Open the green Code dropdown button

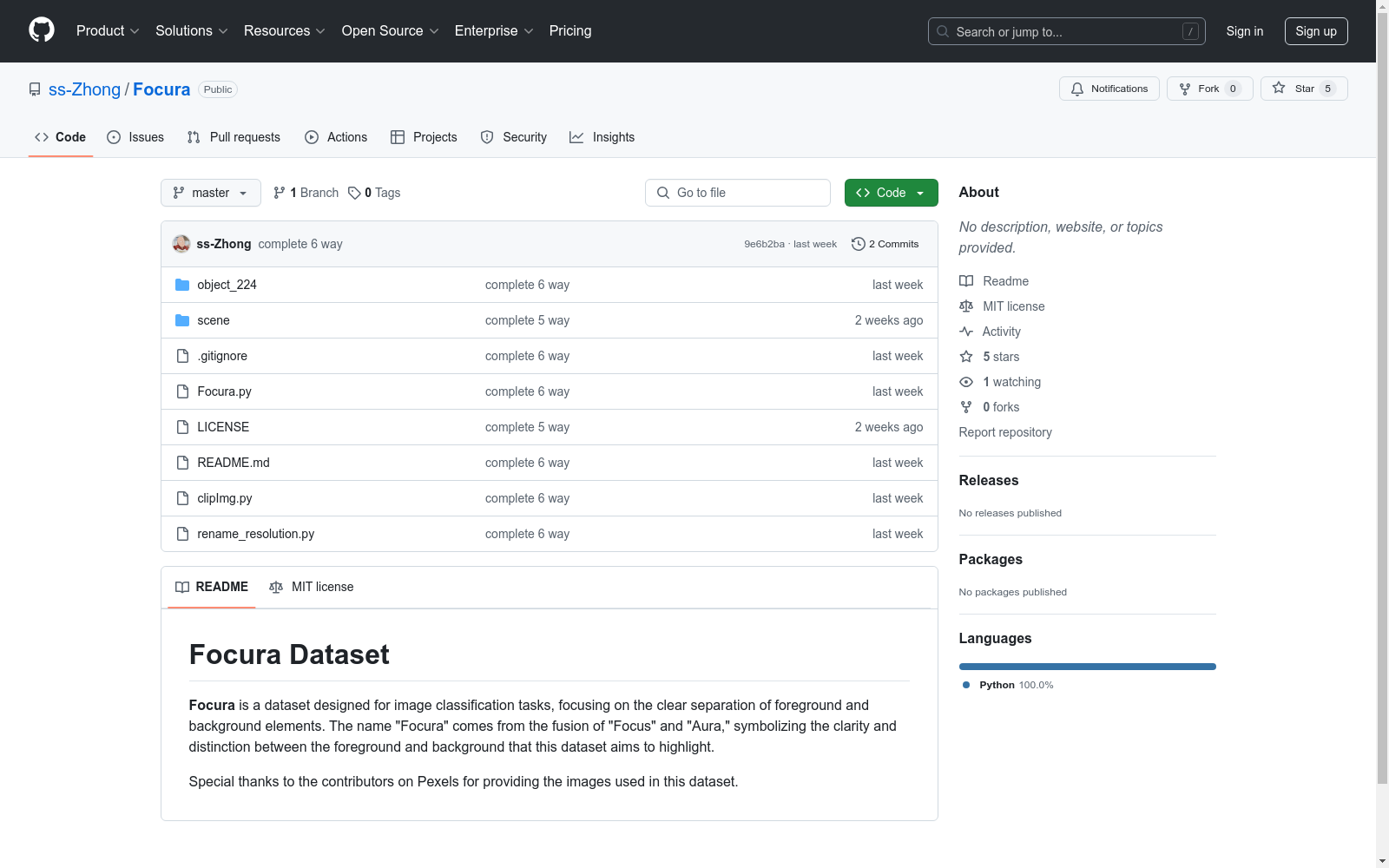point(892,193)
